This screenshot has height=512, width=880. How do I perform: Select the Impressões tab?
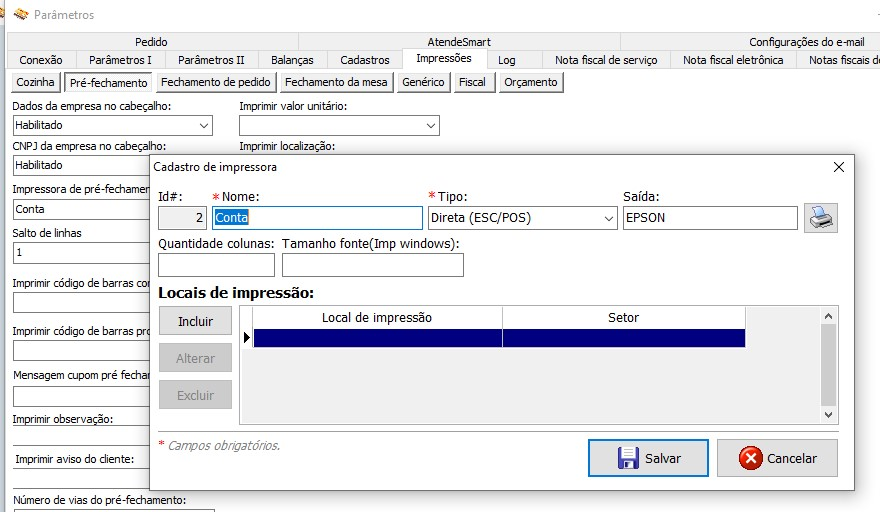coord(444,58)
